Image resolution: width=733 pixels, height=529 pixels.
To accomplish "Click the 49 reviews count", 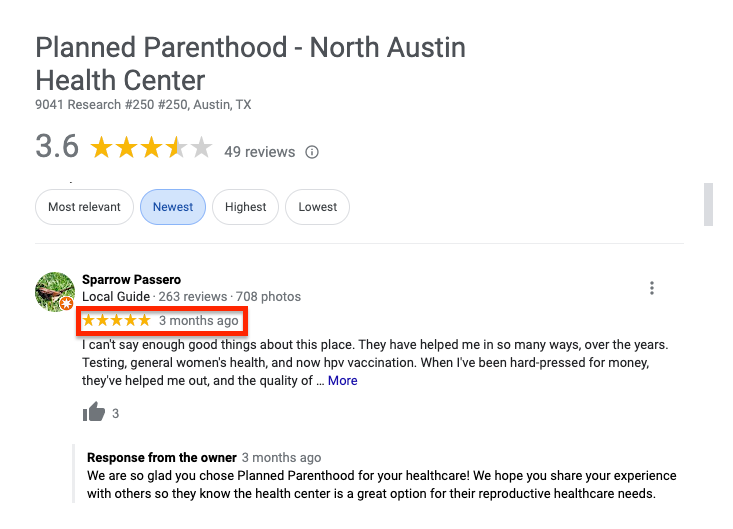I will pyautogui.click(x=259, y=152).
